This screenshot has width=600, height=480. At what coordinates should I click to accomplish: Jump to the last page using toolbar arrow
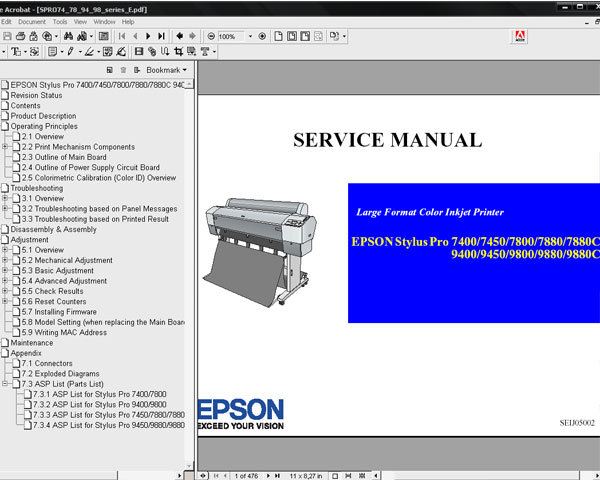(161, 36)
